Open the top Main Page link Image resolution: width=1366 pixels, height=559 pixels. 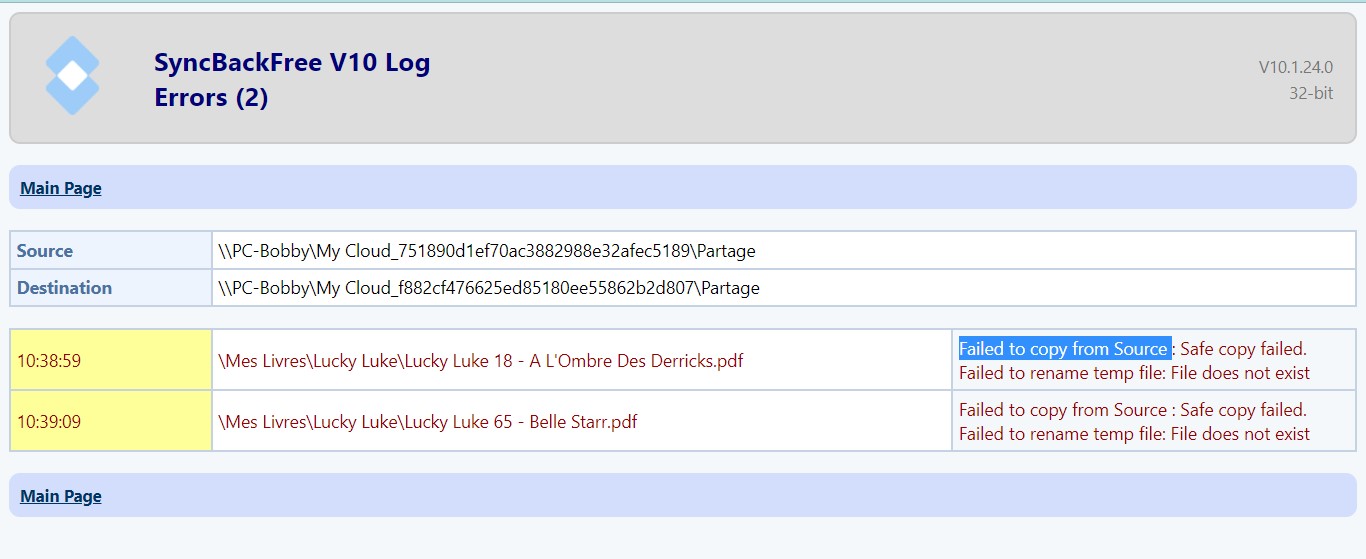click(x=61, y=188)
